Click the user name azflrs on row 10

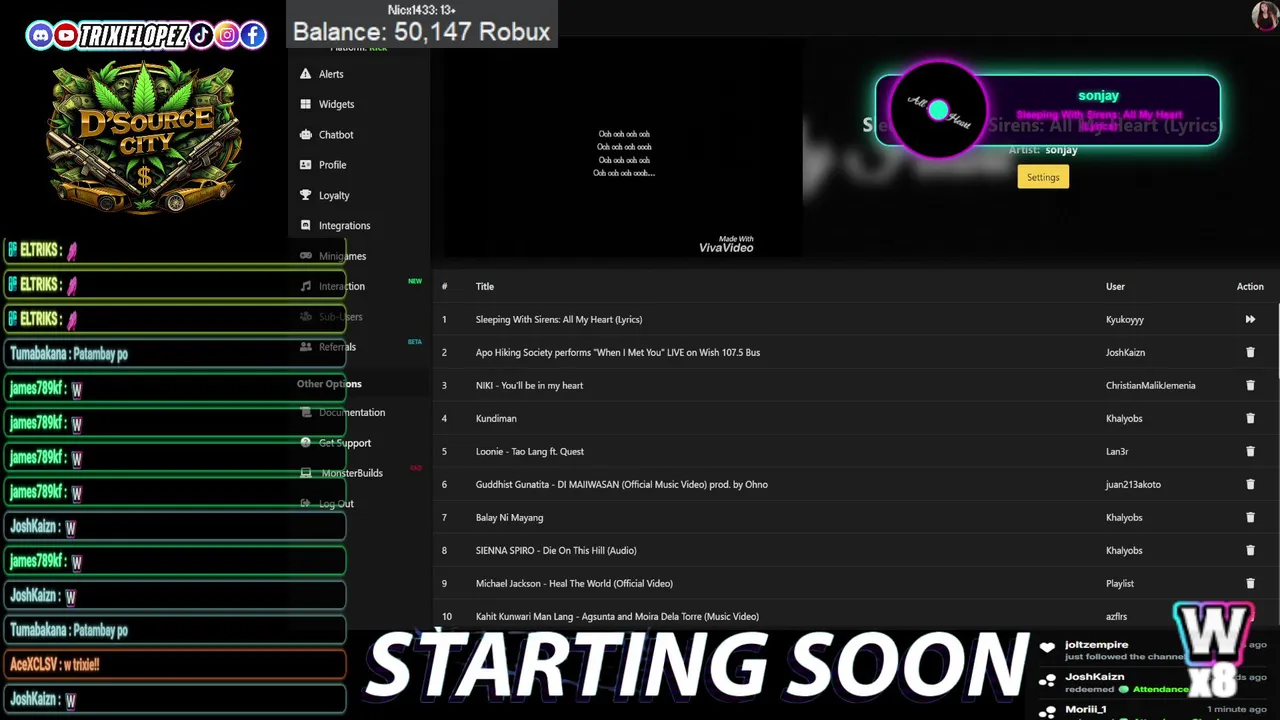click(x=1116, y=617)
